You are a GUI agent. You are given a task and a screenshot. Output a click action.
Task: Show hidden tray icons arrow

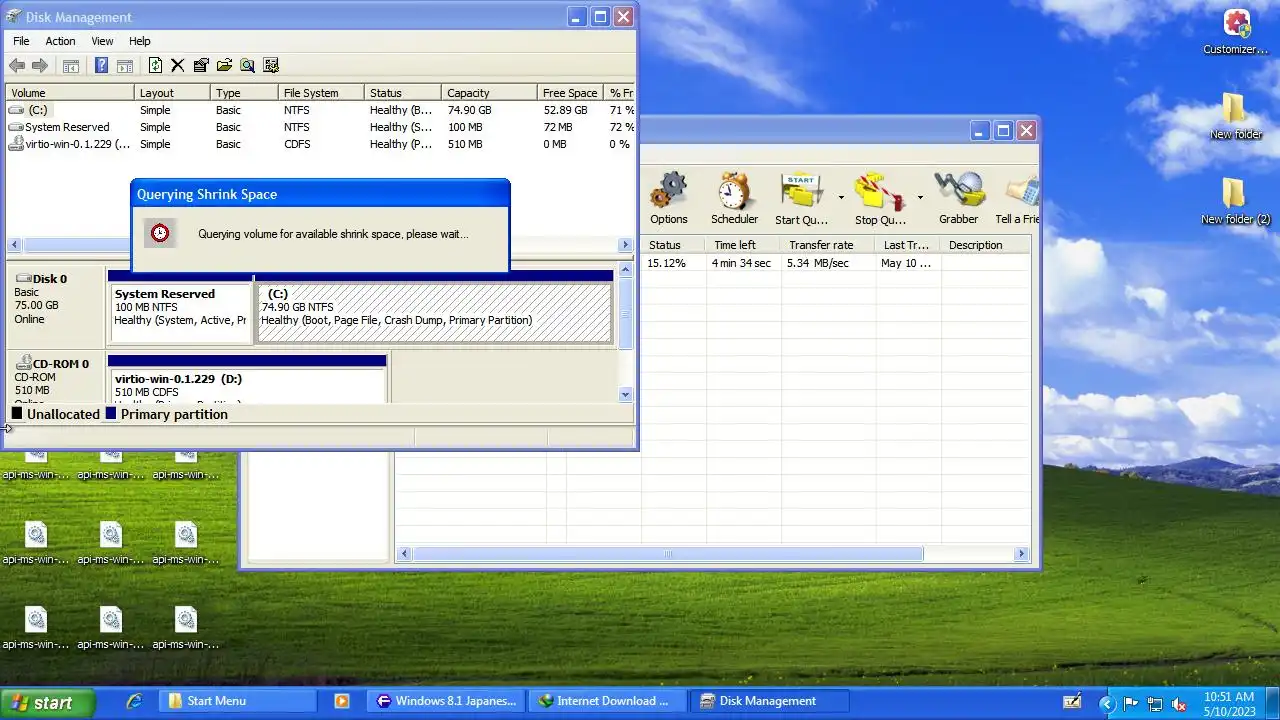click(1107, 704)
